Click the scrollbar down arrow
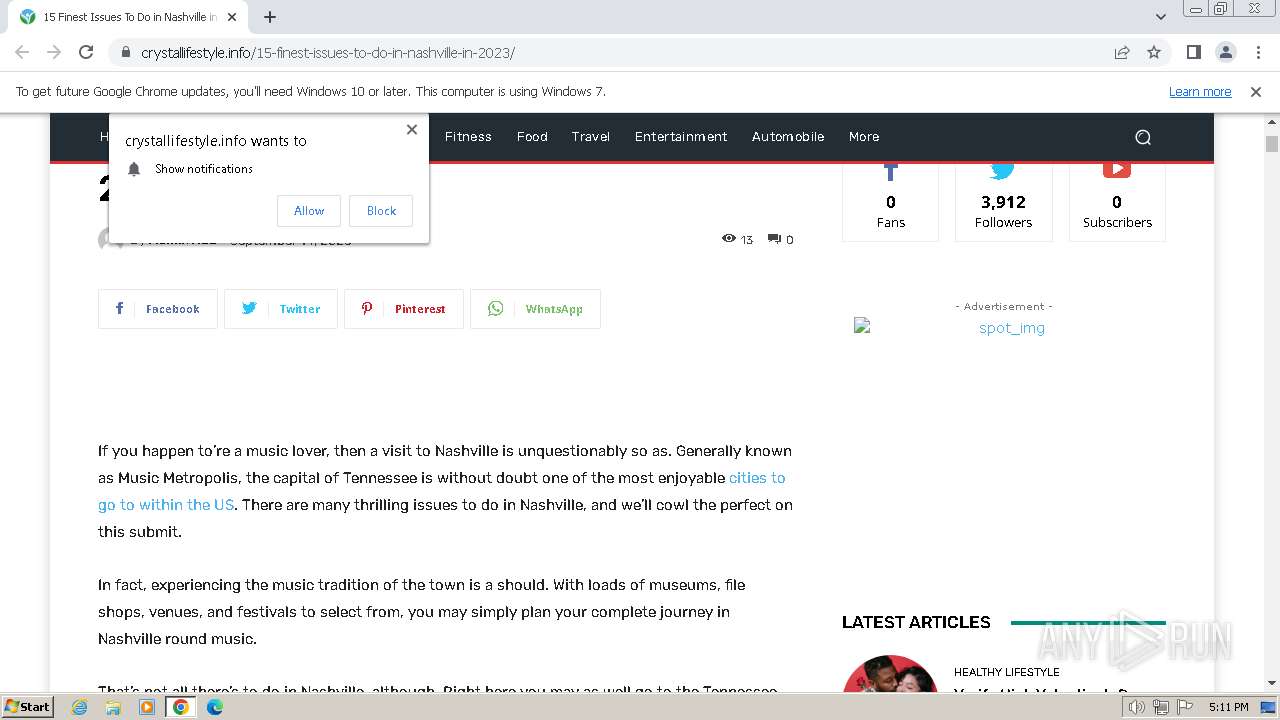1280x720 pixels. click(x=1272, y=683)
